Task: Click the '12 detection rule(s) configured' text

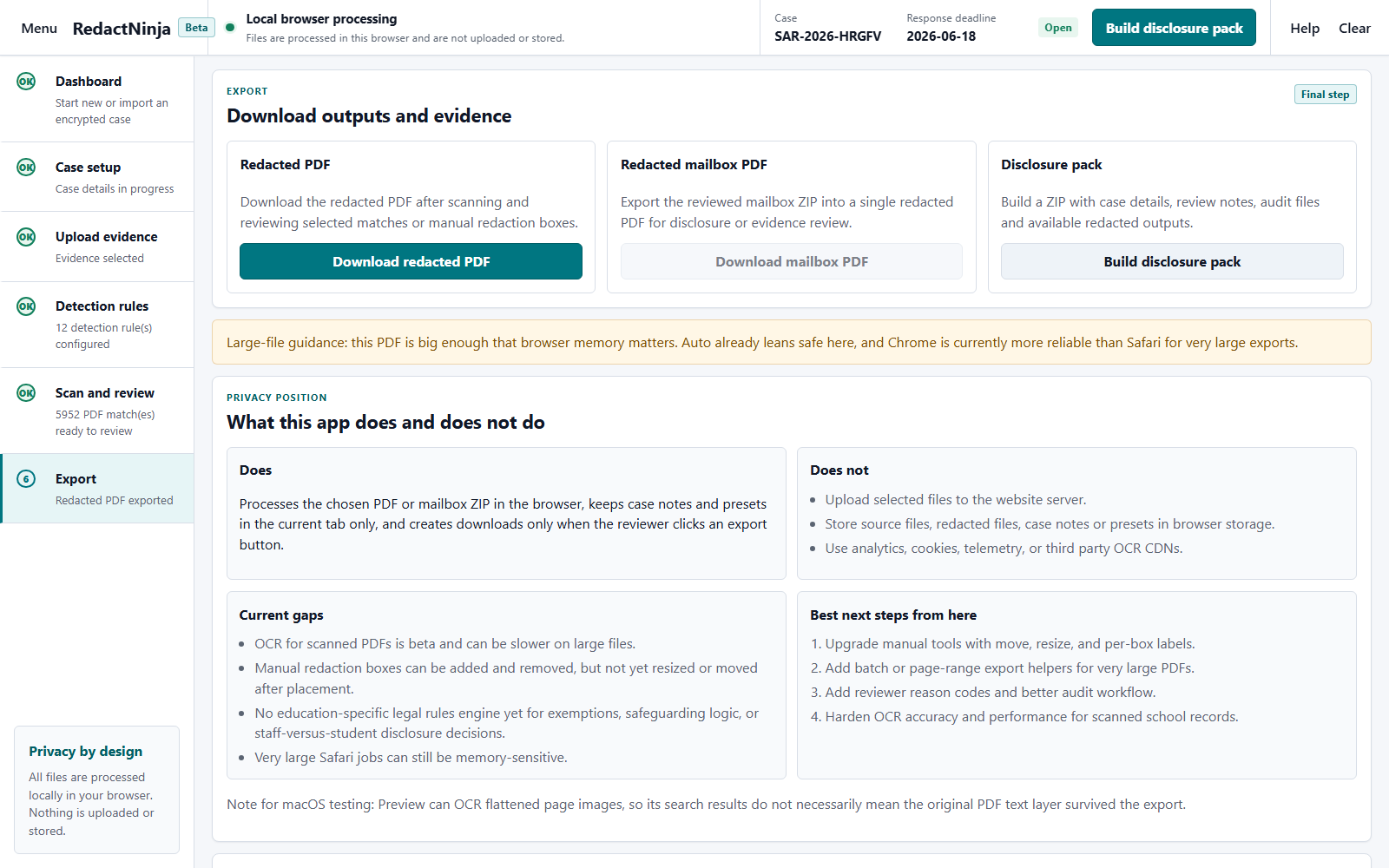Action: [103, 336]
